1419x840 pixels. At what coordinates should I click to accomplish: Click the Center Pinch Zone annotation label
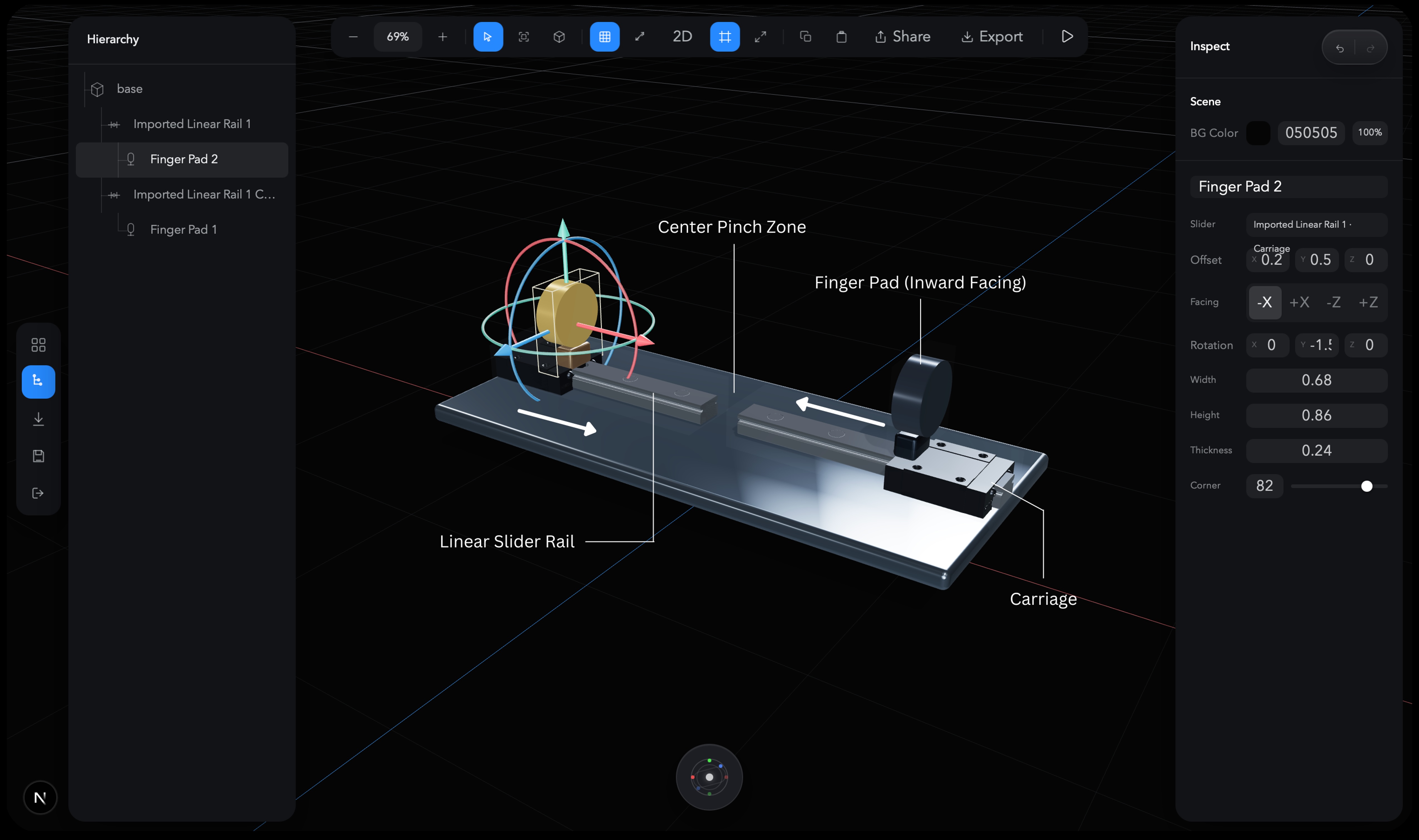click(x=732, y=227)
